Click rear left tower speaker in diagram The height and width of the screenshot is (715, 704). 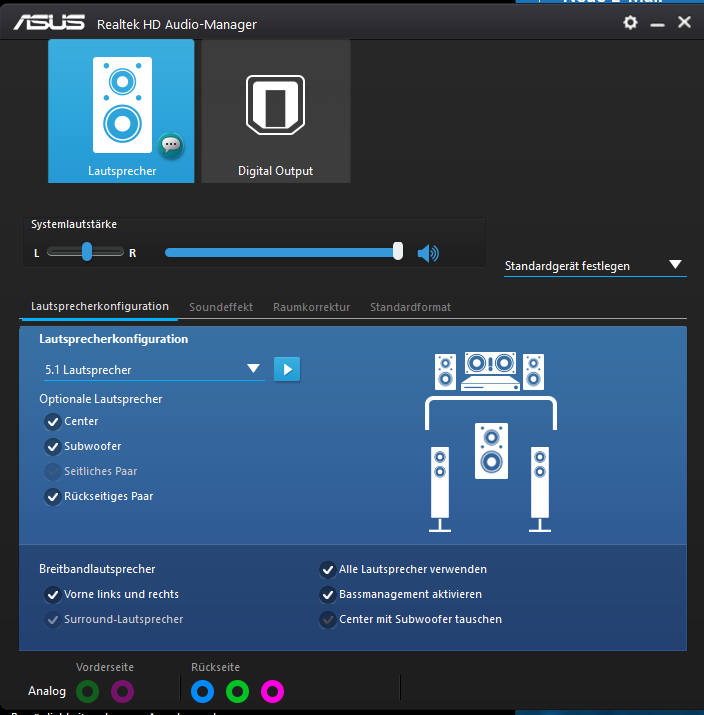point(440,489)
